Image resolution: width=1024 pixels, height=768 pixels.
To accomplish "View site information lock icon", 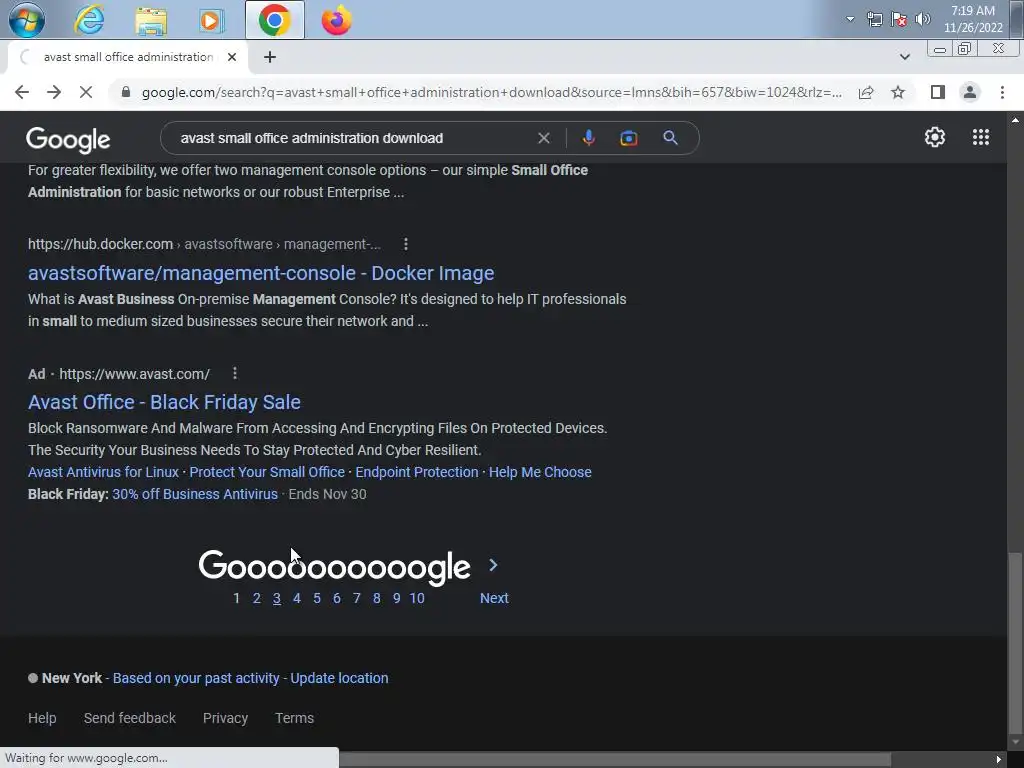I will coord(126,92).
